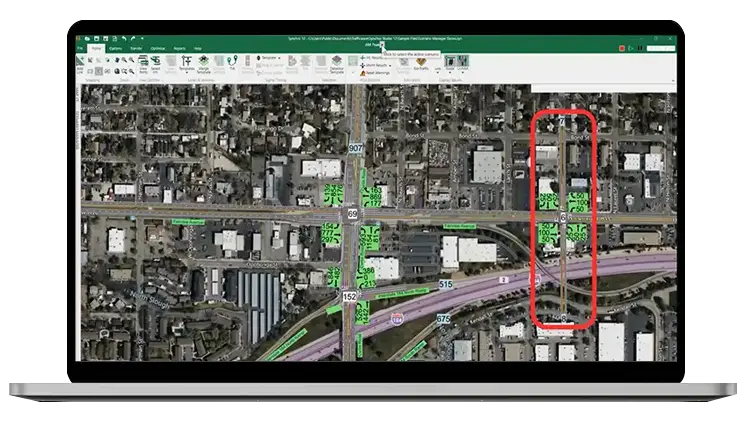750x422 pixels.
Task: Click the white input box beside pause
Action: click(661, 48)
